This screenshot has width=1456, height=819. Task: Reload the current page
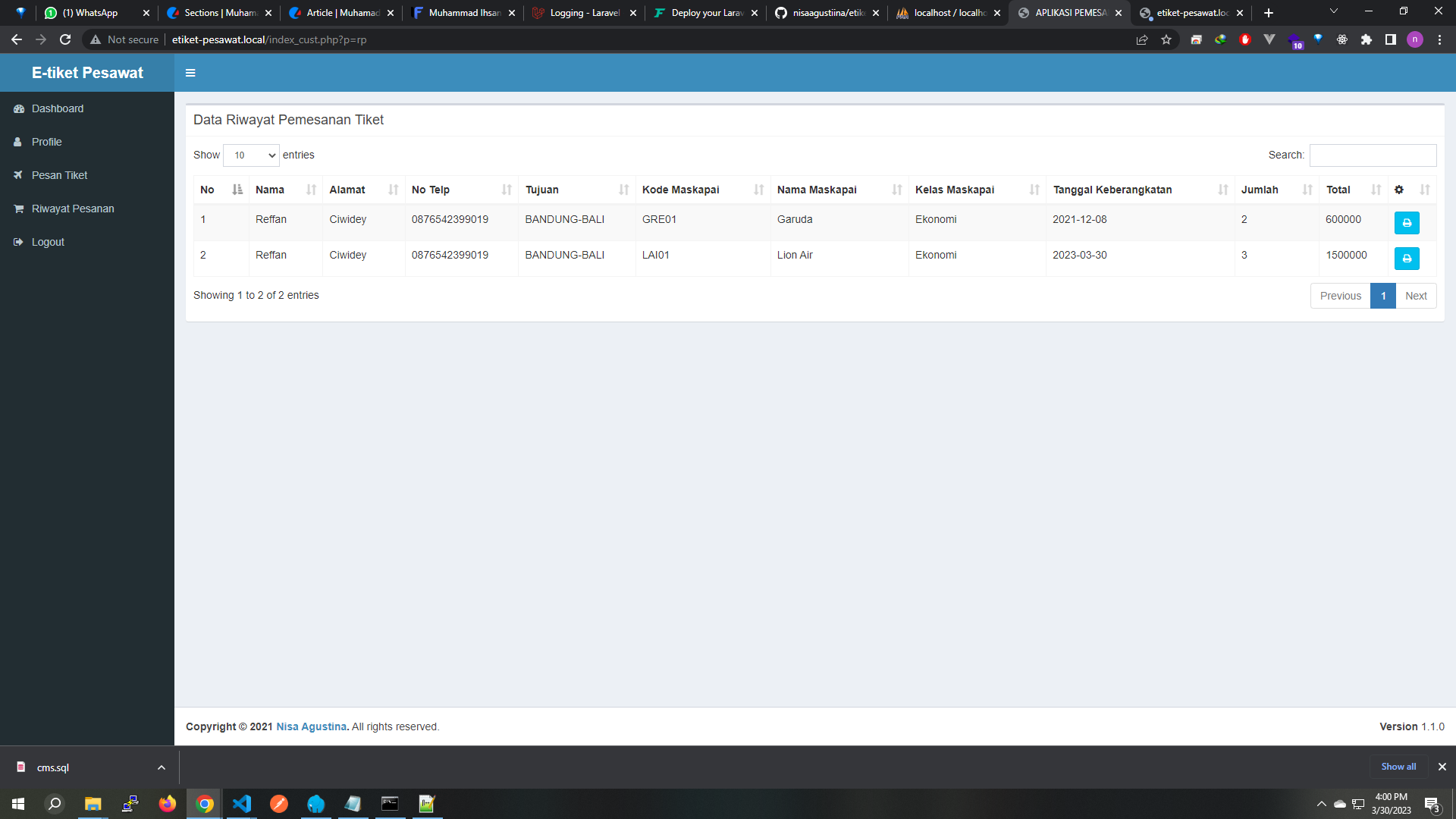pyautogui.click(x=65, y=39)
